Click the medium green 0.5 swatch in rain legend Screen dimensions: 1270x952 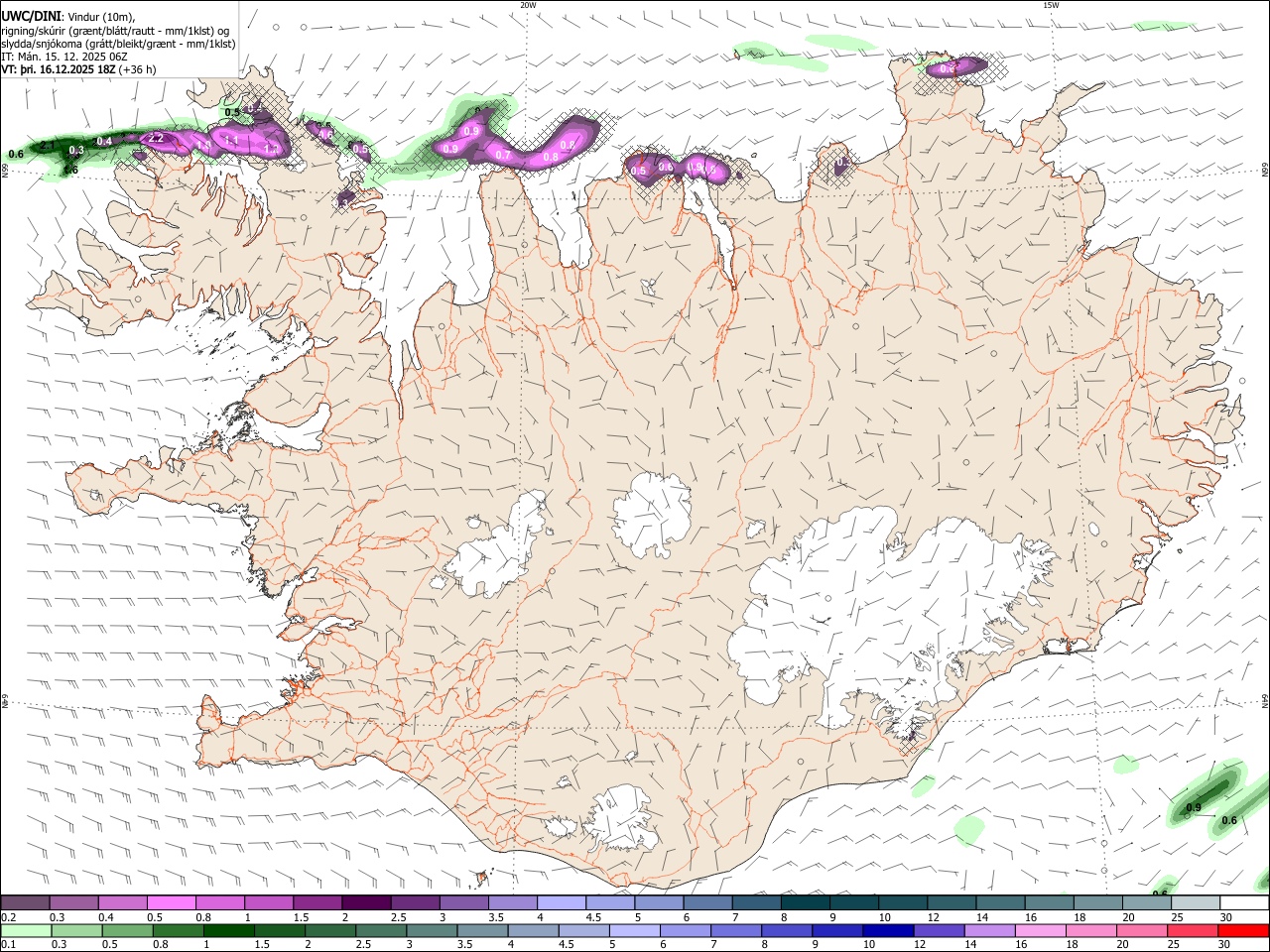(127, 931)
